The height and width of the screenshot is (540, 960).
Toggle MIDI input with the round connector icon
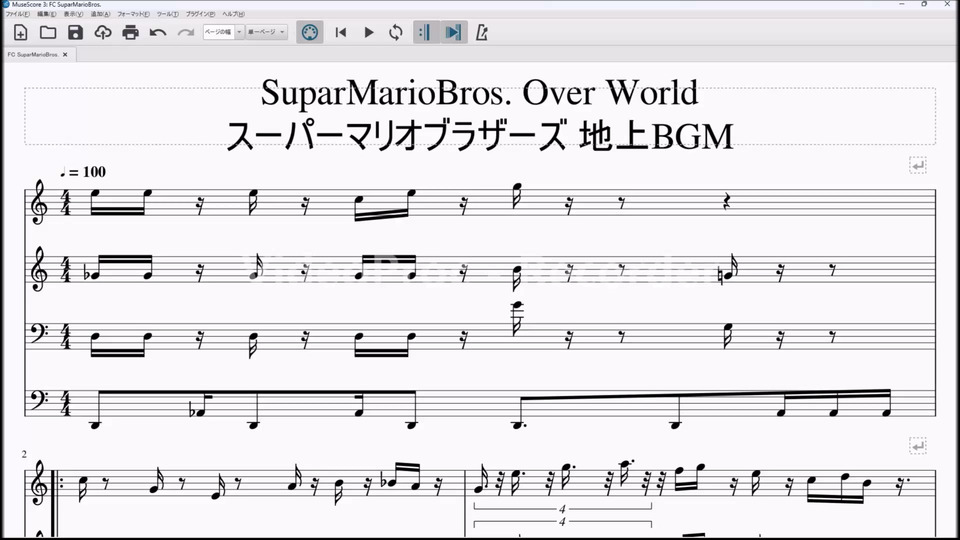310,32
